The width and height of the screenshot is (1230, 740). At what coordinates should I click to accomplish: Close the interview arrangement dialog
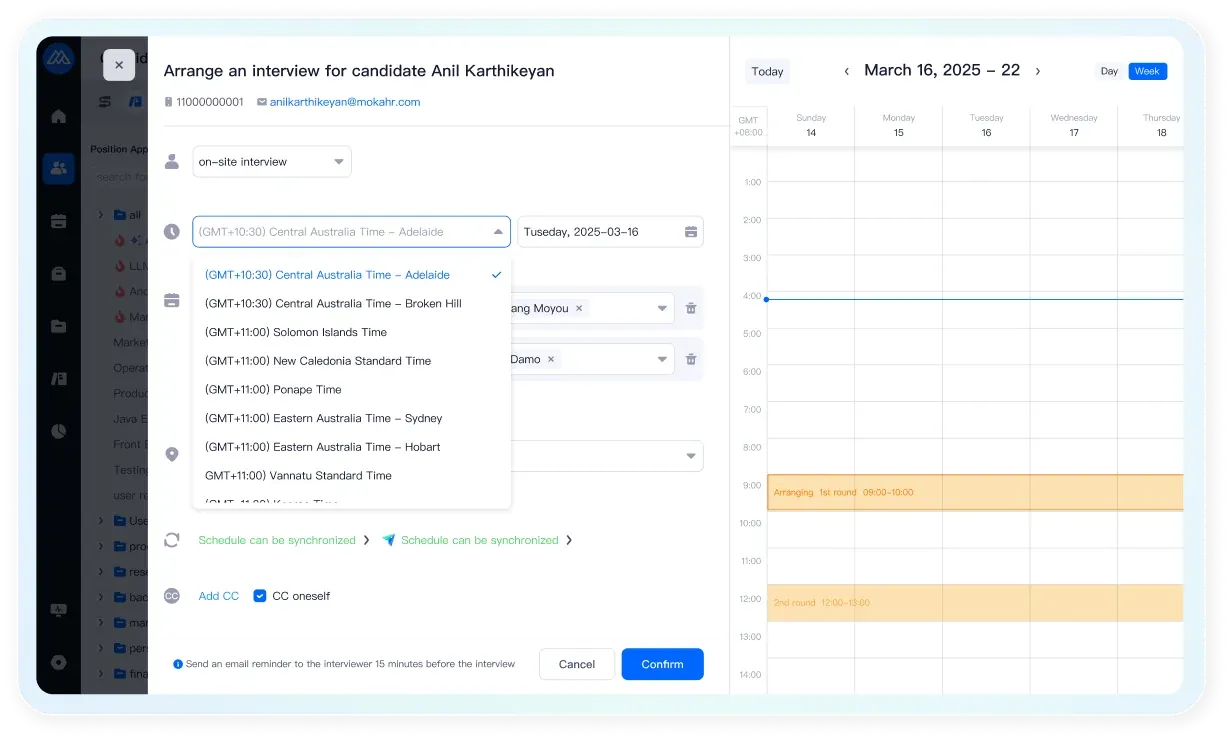pos(118,65)
